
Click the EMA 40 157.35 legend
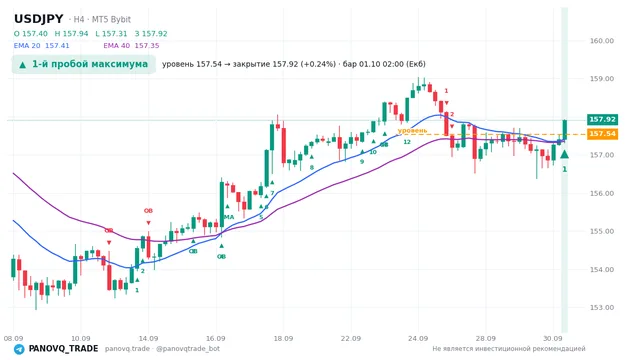coord(131,46)
